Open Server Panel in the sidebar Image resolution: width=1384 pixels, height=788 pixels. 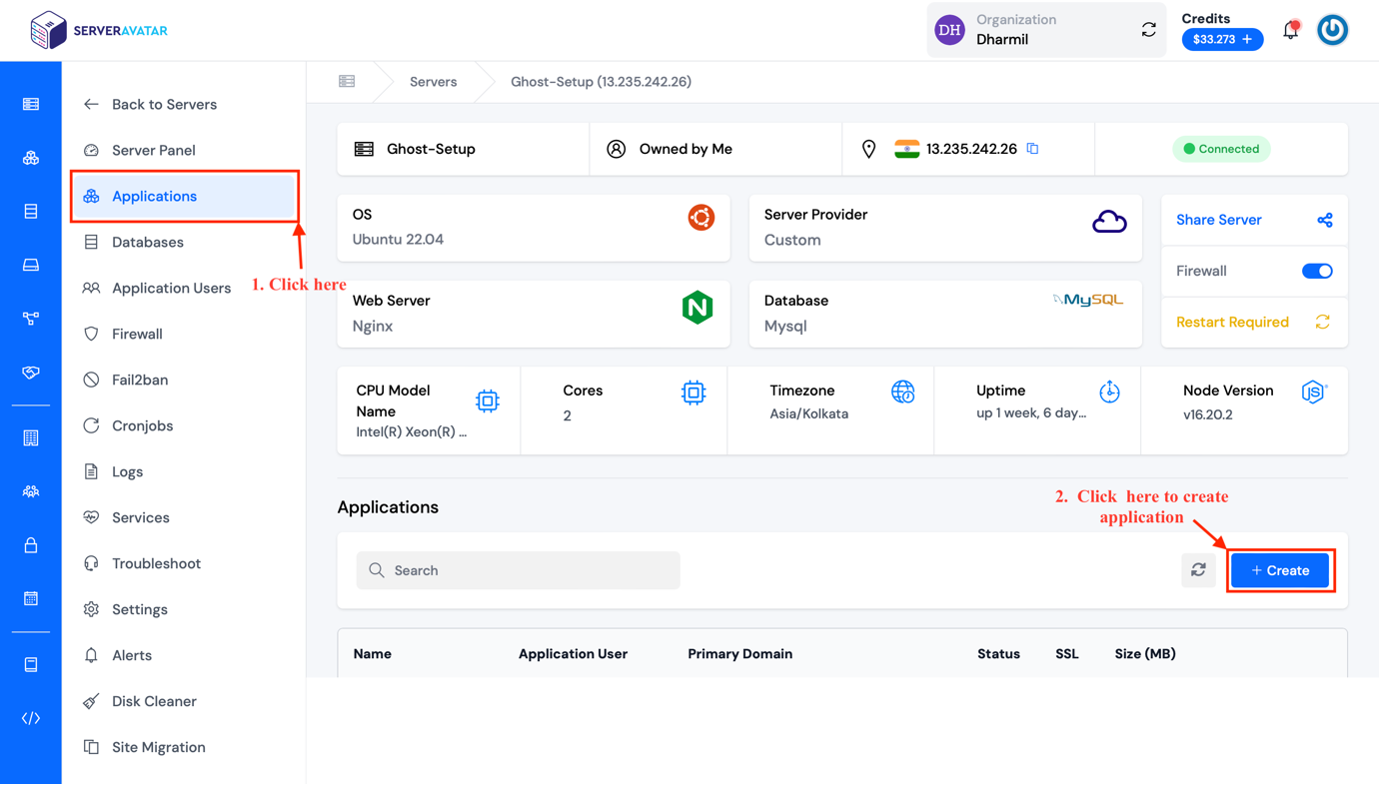point(140,150)
